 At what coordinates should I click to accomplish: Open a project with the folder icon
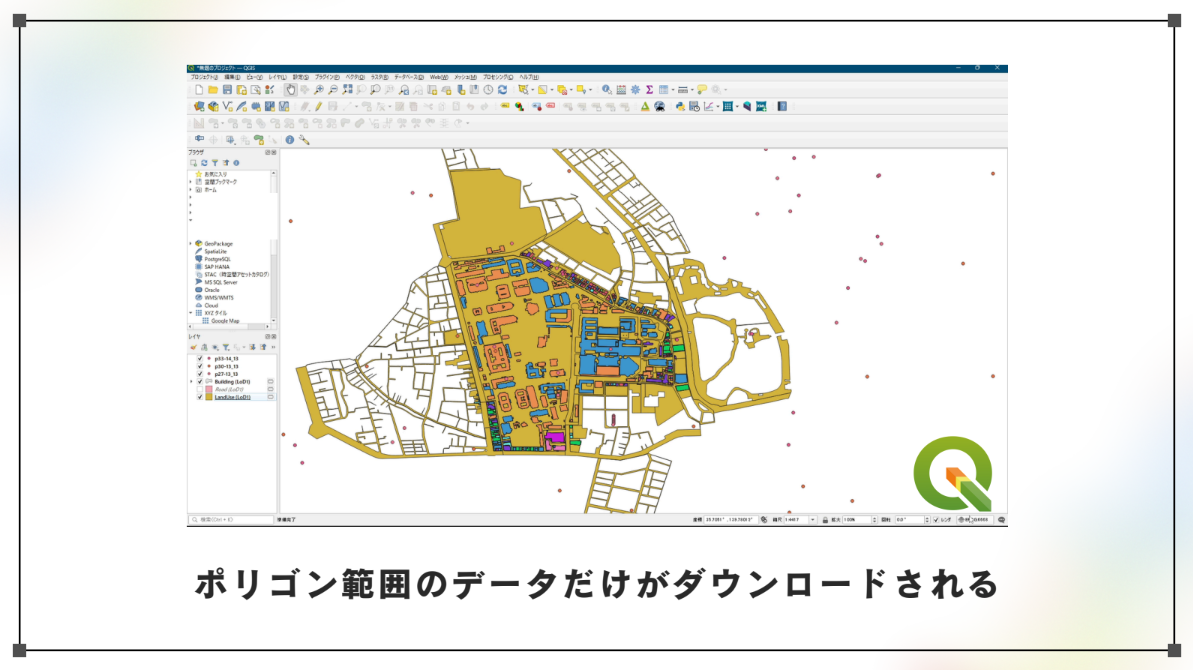213,90
